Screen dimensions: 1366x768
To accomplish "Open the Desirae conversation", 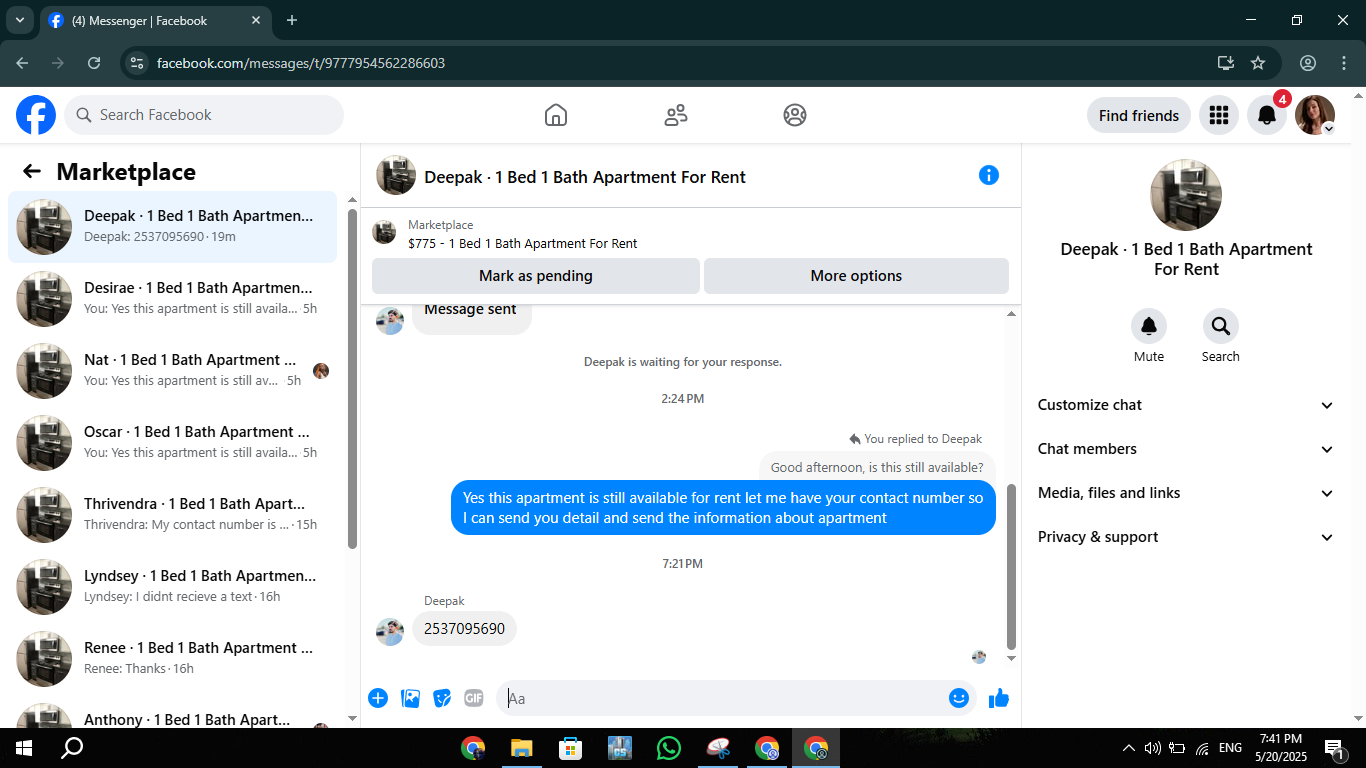I will [172, 299].
